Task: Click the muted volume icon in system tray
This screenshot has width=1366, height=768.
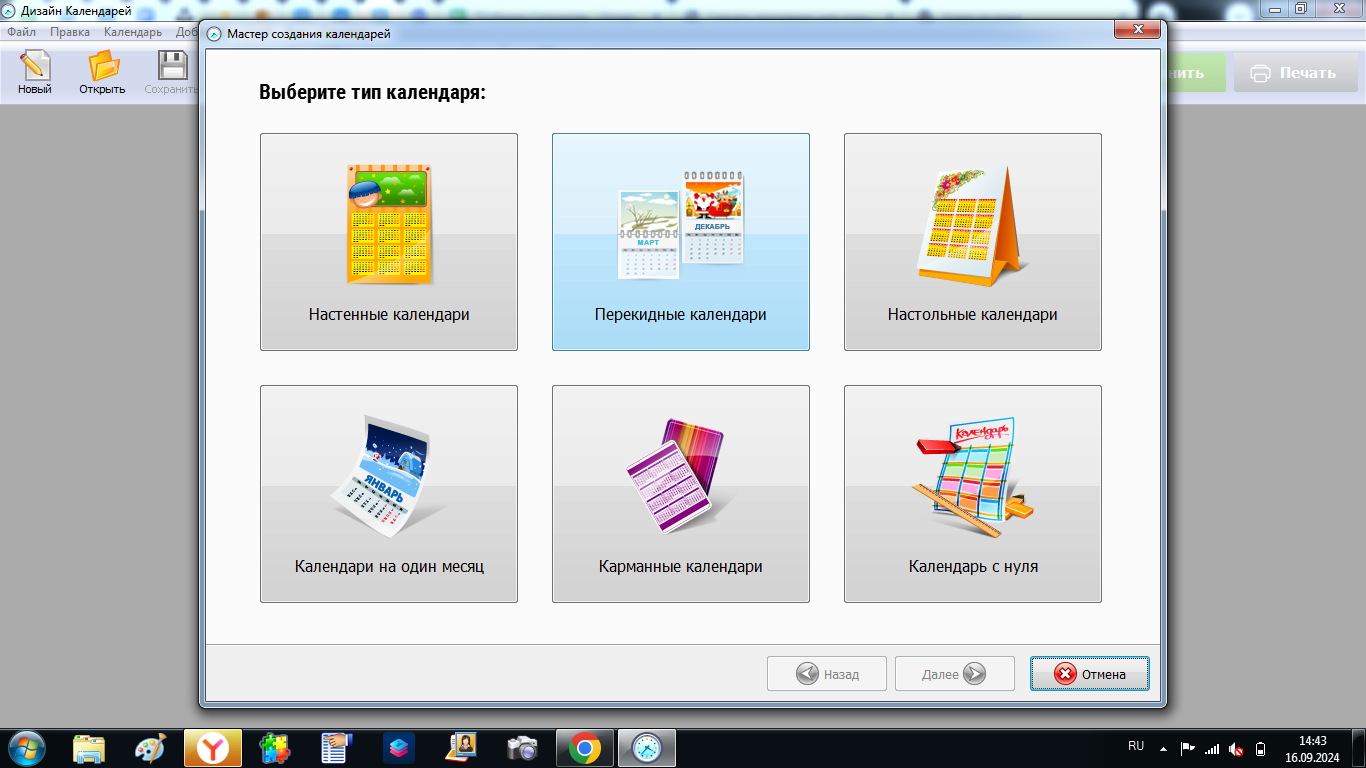Action: 1236,748
